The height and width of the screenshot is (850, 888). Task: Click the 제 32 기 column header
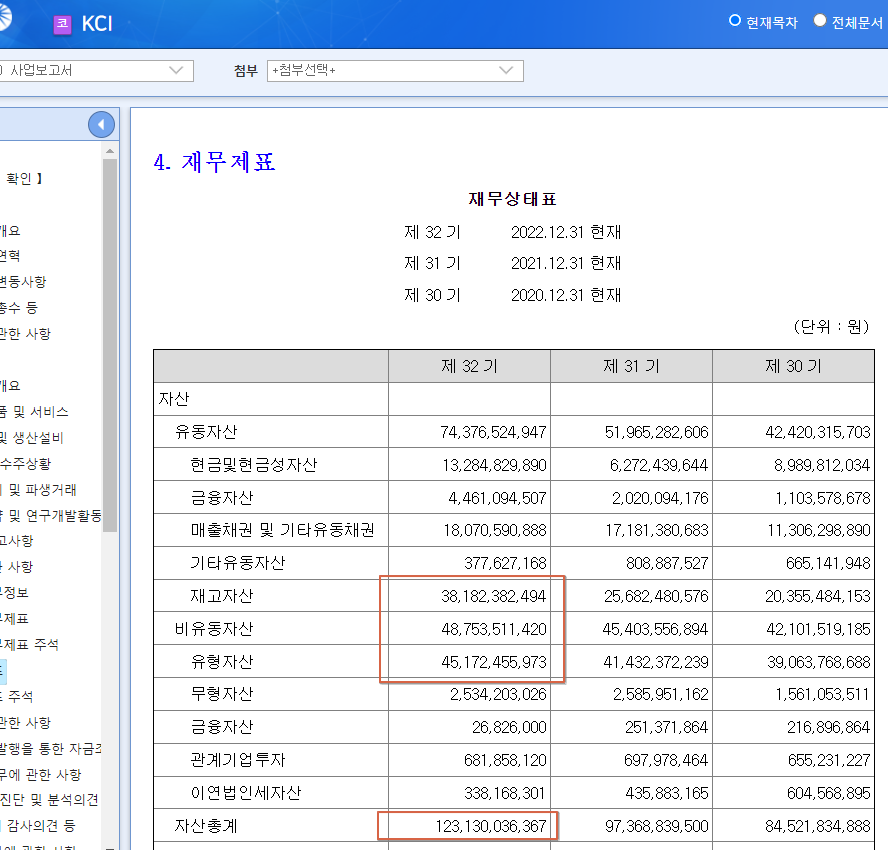(469, 366)
